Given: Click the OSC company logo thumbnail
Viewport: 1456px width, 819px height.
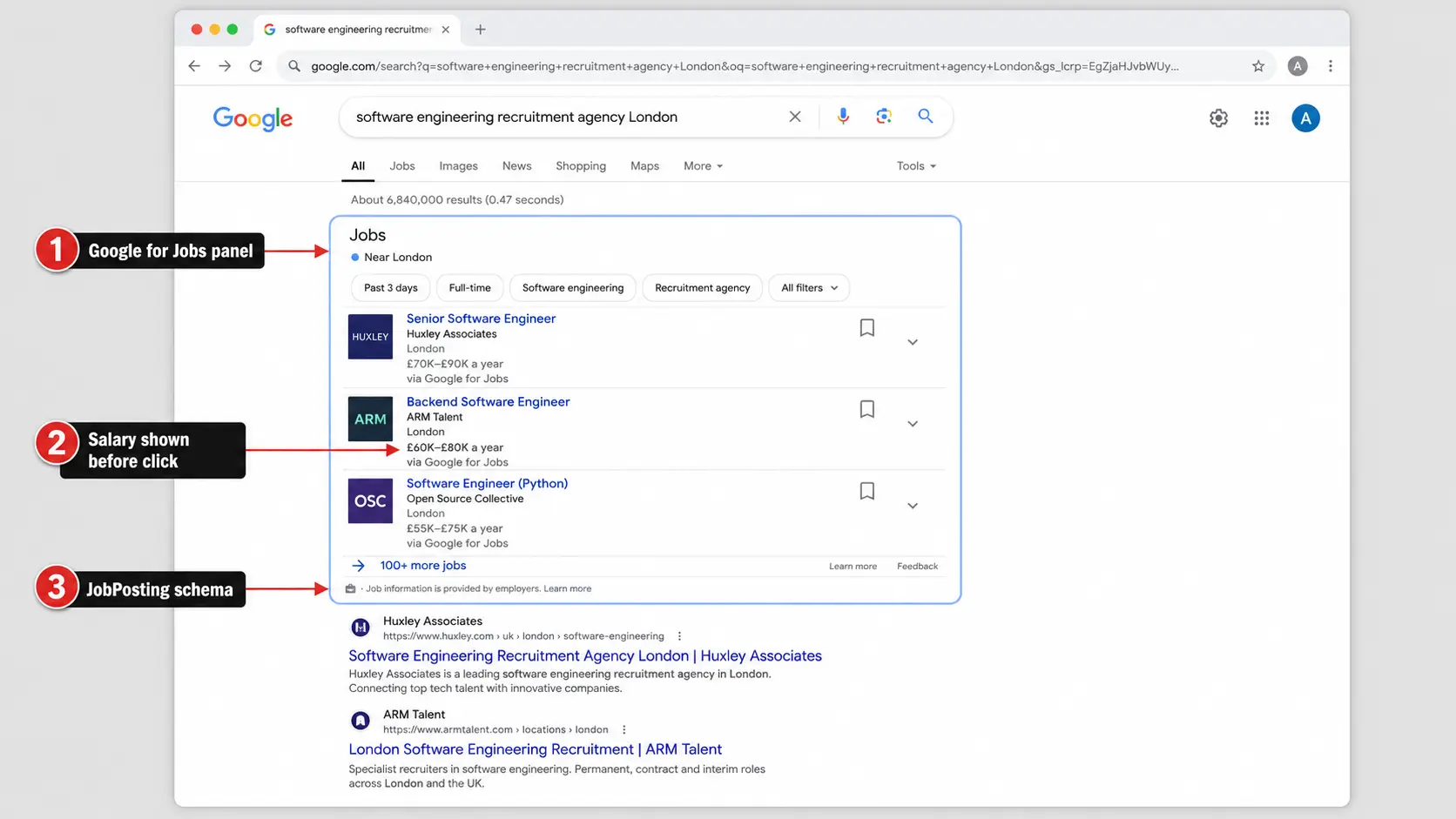Looking at the screenshot, I should click(370, 500).
